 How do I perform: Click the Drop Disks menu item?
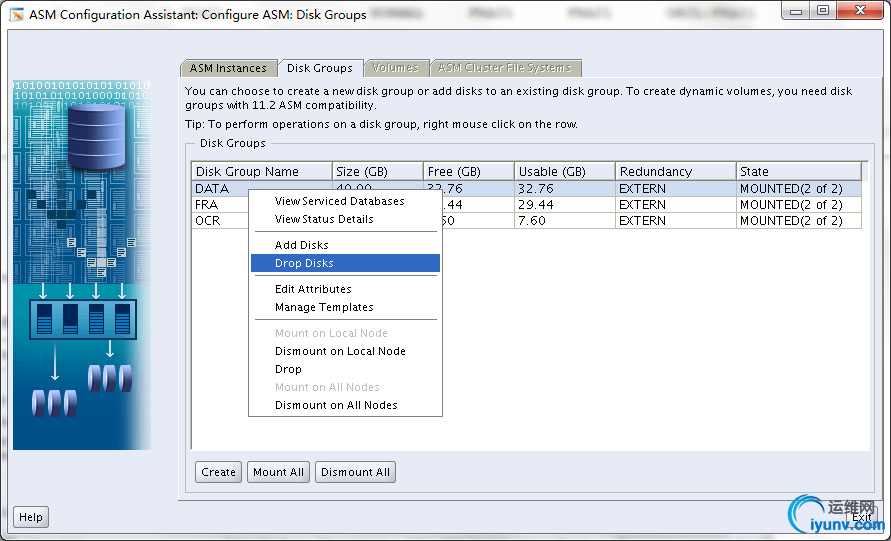(304, 263)
